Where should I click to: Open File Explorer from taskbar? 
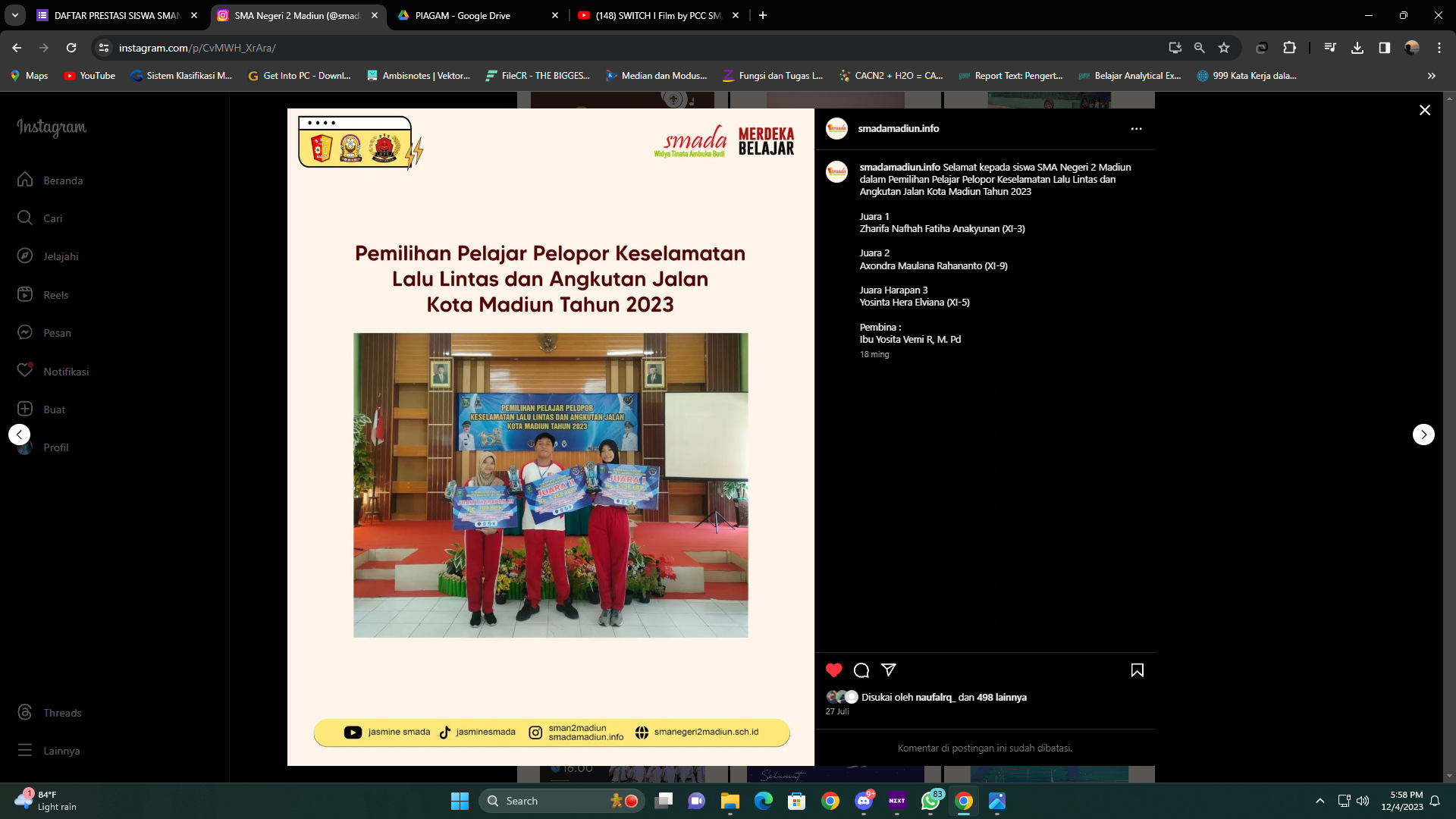[730, 801]
